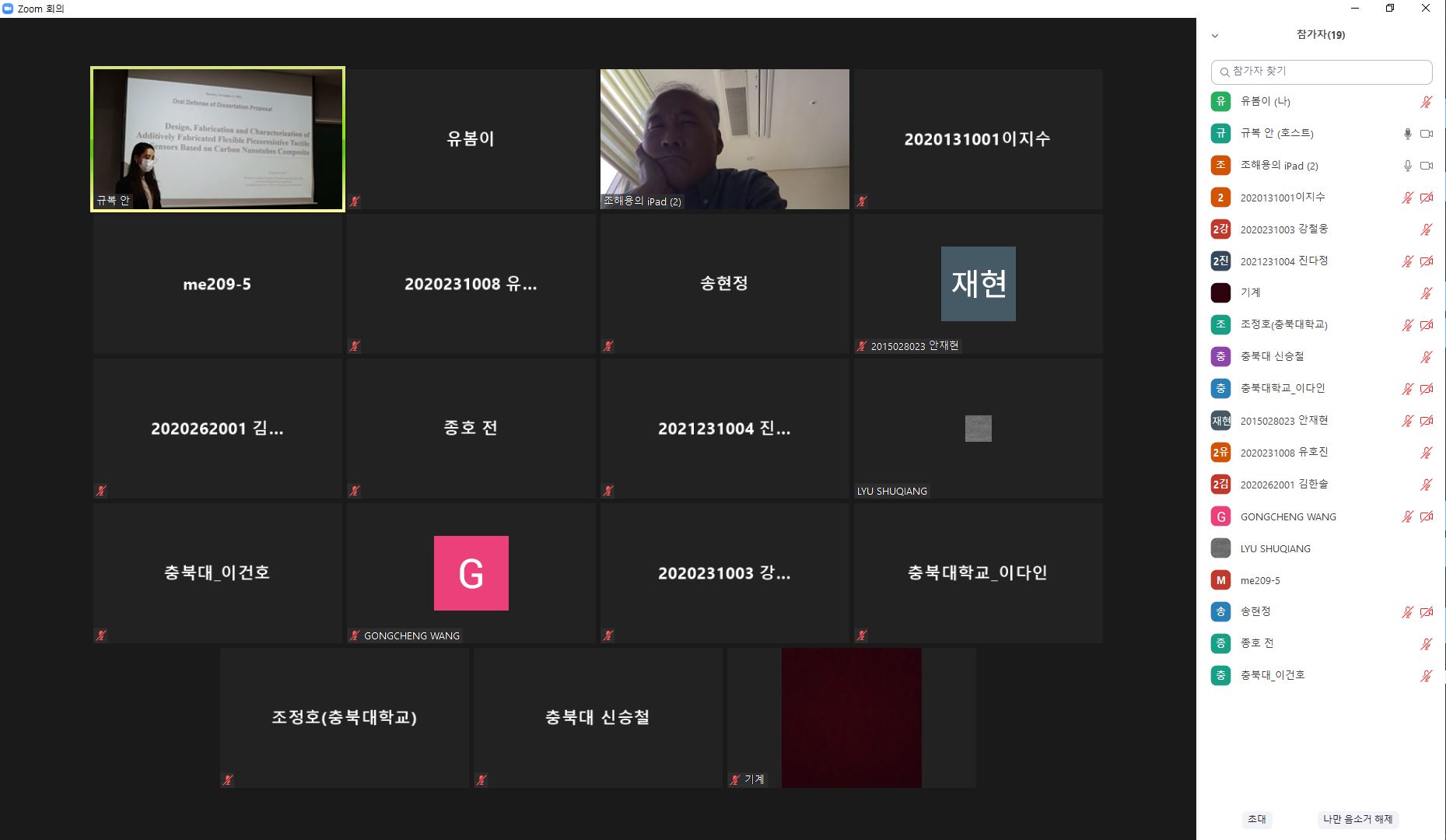The width and height of the screenshot is (1446, 840).
Task: Click the microphone icon for host 규복 안
Action: [1407, 134]
